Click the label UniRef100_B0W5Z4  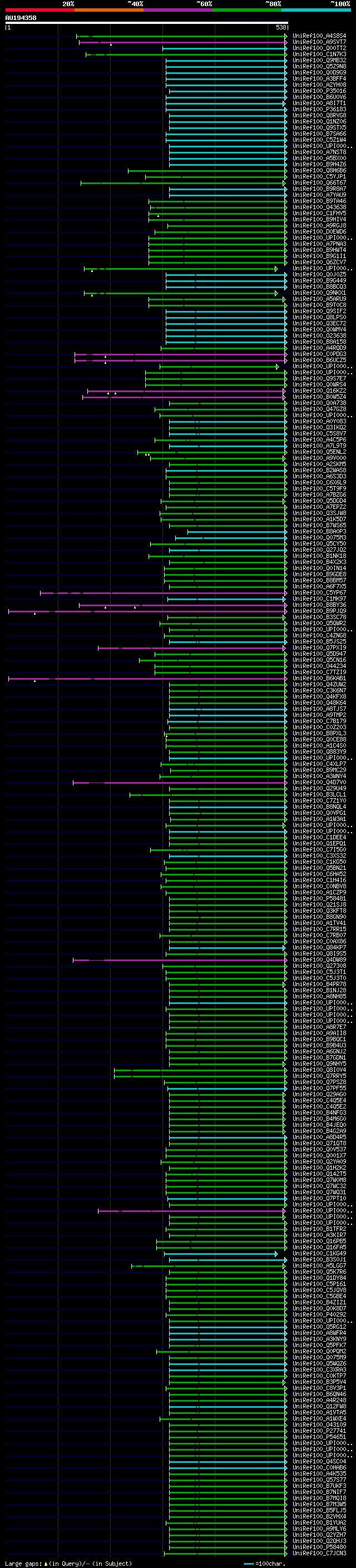point(319,397)
